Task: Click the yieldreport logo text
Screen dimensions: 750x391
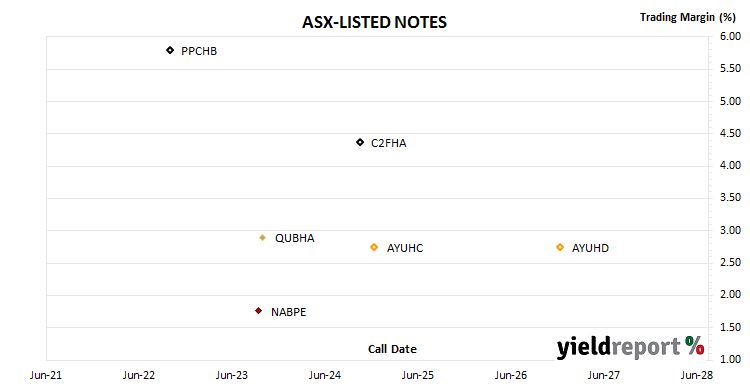Action: click(x=618, y=347)
